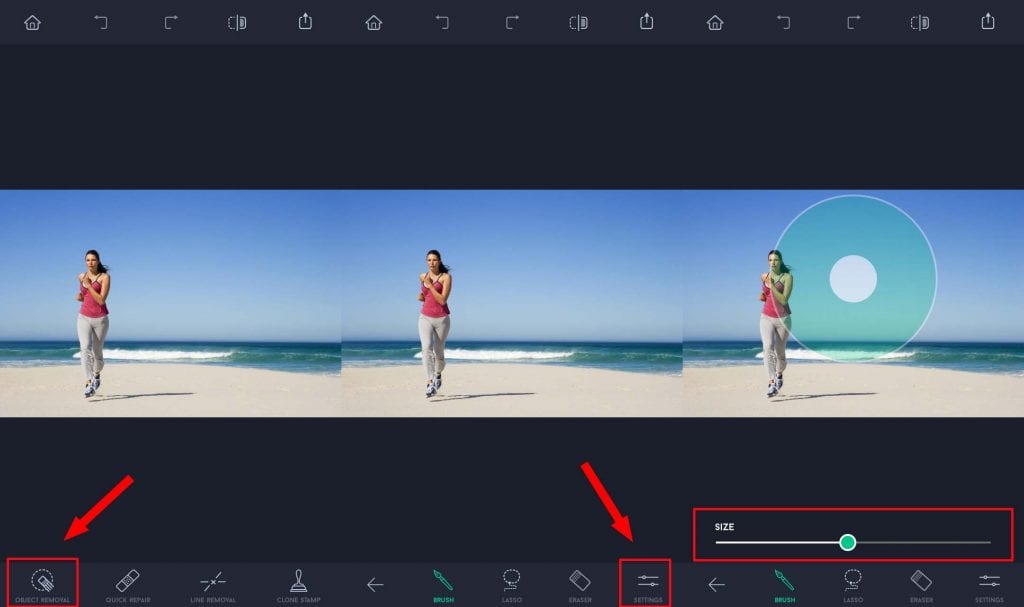1024x607 pixels.
Task: Select Brush tool in middle screen
Action: pyautogui.click(x=443, y=585)
